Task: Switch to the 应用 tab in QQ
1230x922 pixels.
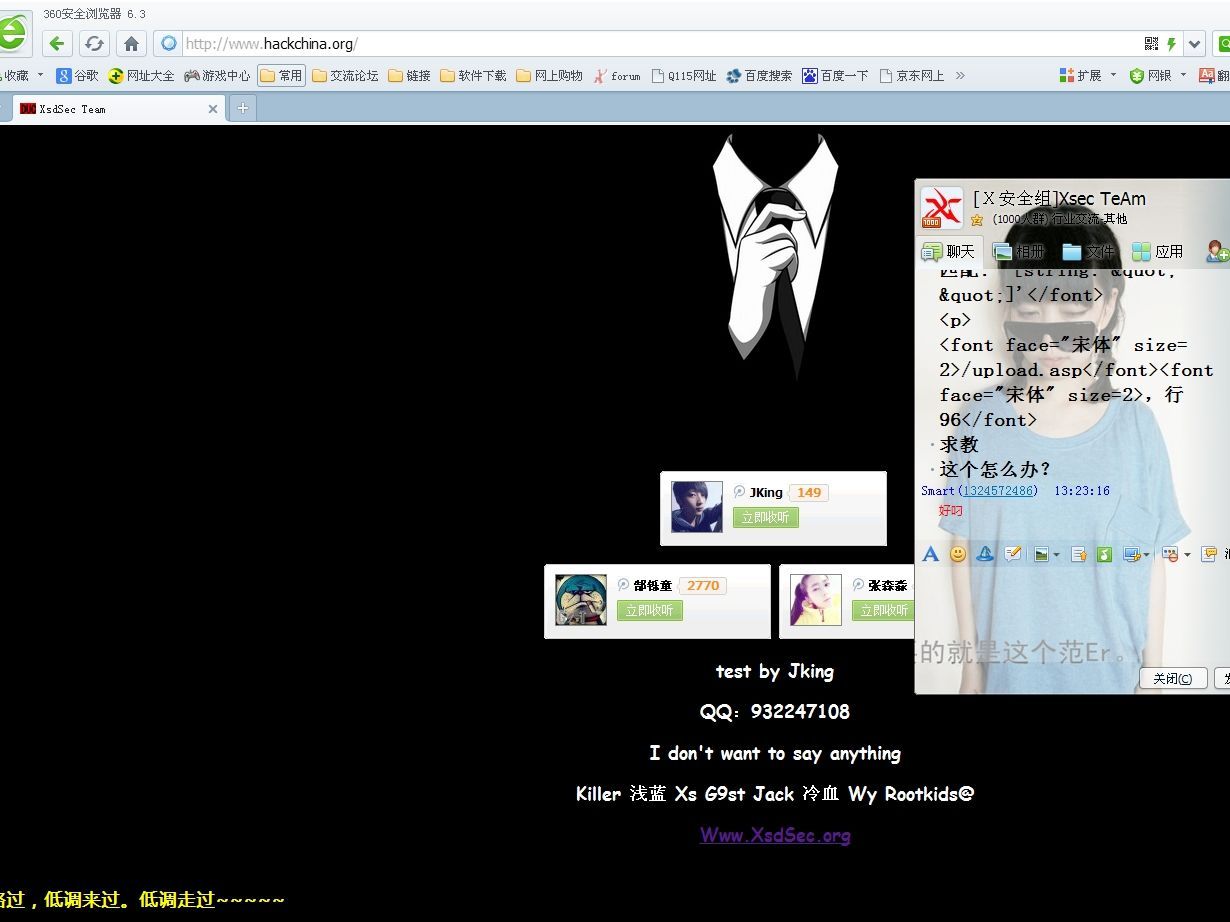Action: pyautogui.click(x=1157, y=251)
